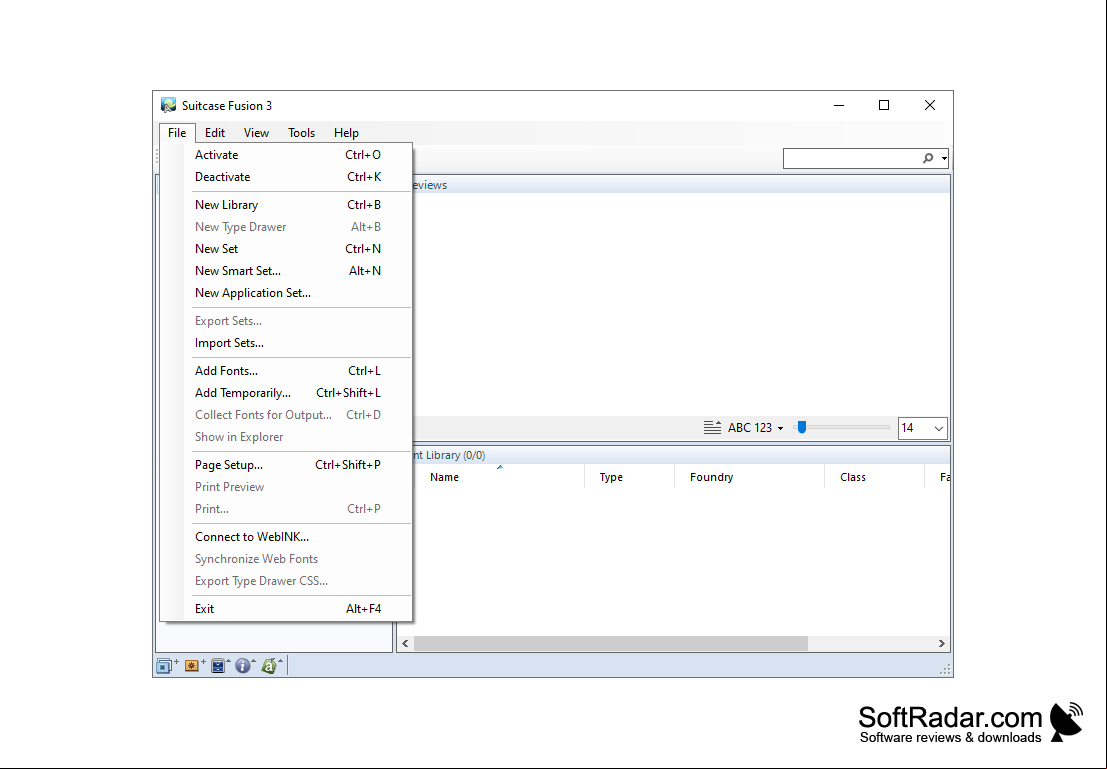Close the open File menu
The image size is (1107, 769).
click(x=177, y=133)
